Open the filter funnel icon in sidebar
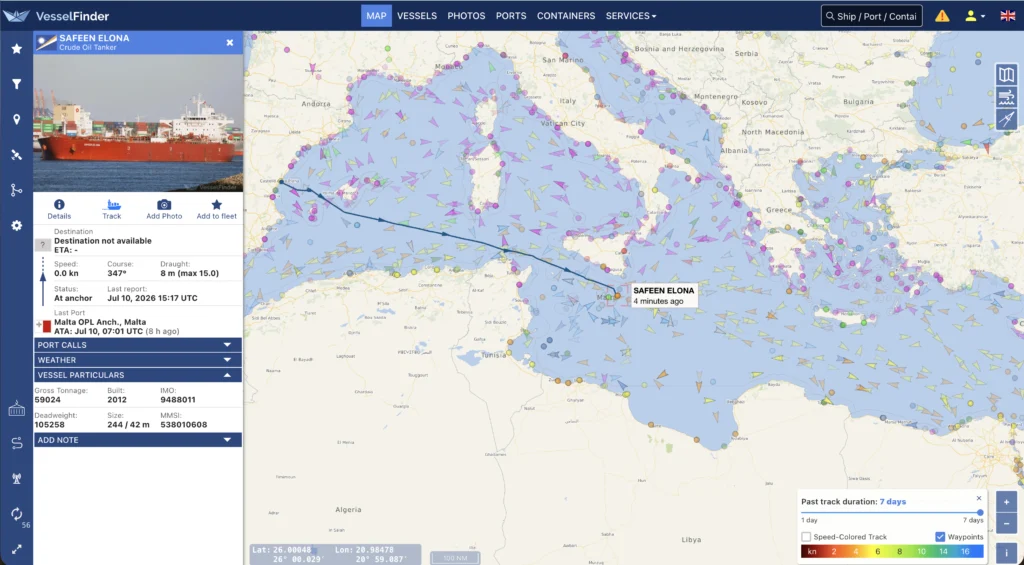The image size is (1024, 565). (16, 84)
